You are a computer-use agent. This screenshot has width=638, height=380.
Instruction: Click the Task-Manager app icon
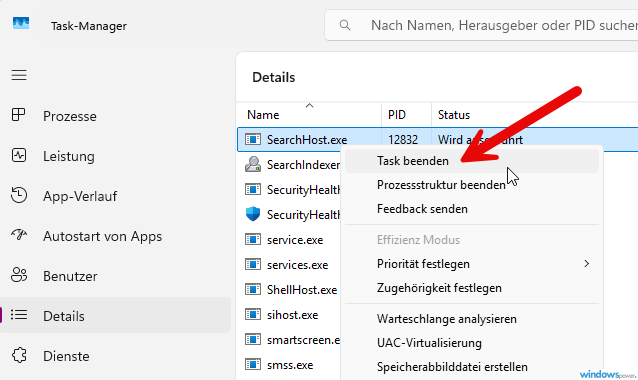(21, 23)
